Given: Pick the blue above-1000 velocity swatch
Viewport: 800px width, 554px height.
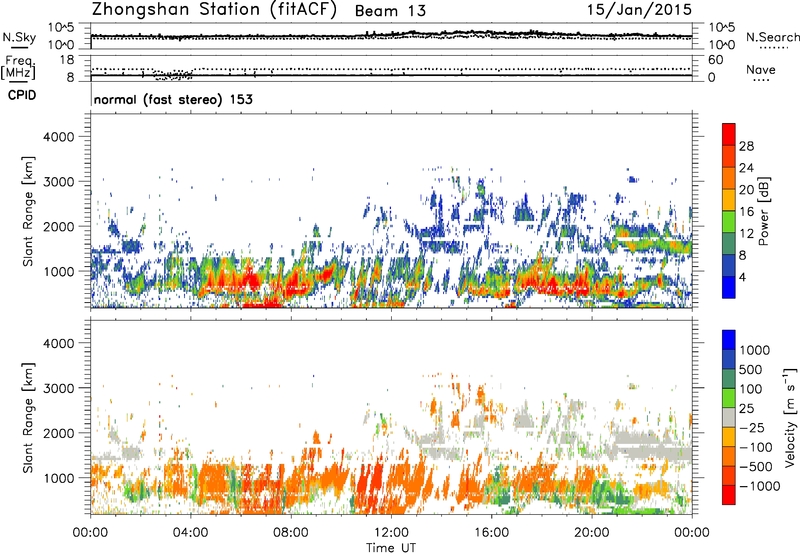Looking at the screenshot, I should pos(729,340).
